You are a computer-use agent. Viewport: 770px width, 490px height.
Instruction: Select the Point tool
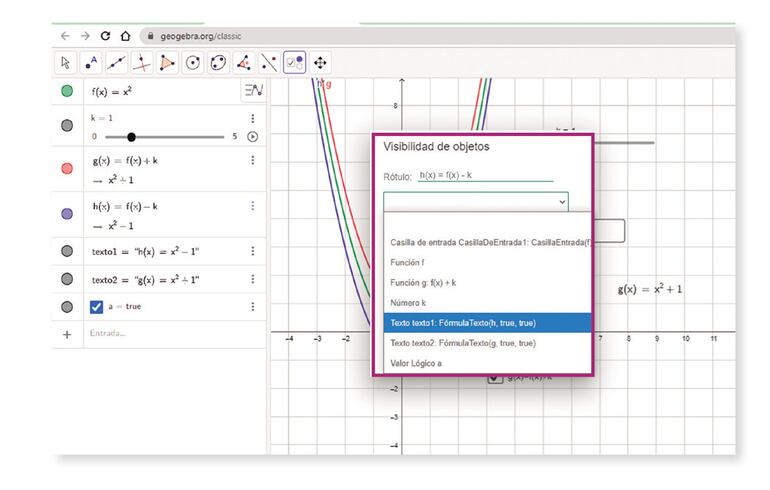(91, 63)
